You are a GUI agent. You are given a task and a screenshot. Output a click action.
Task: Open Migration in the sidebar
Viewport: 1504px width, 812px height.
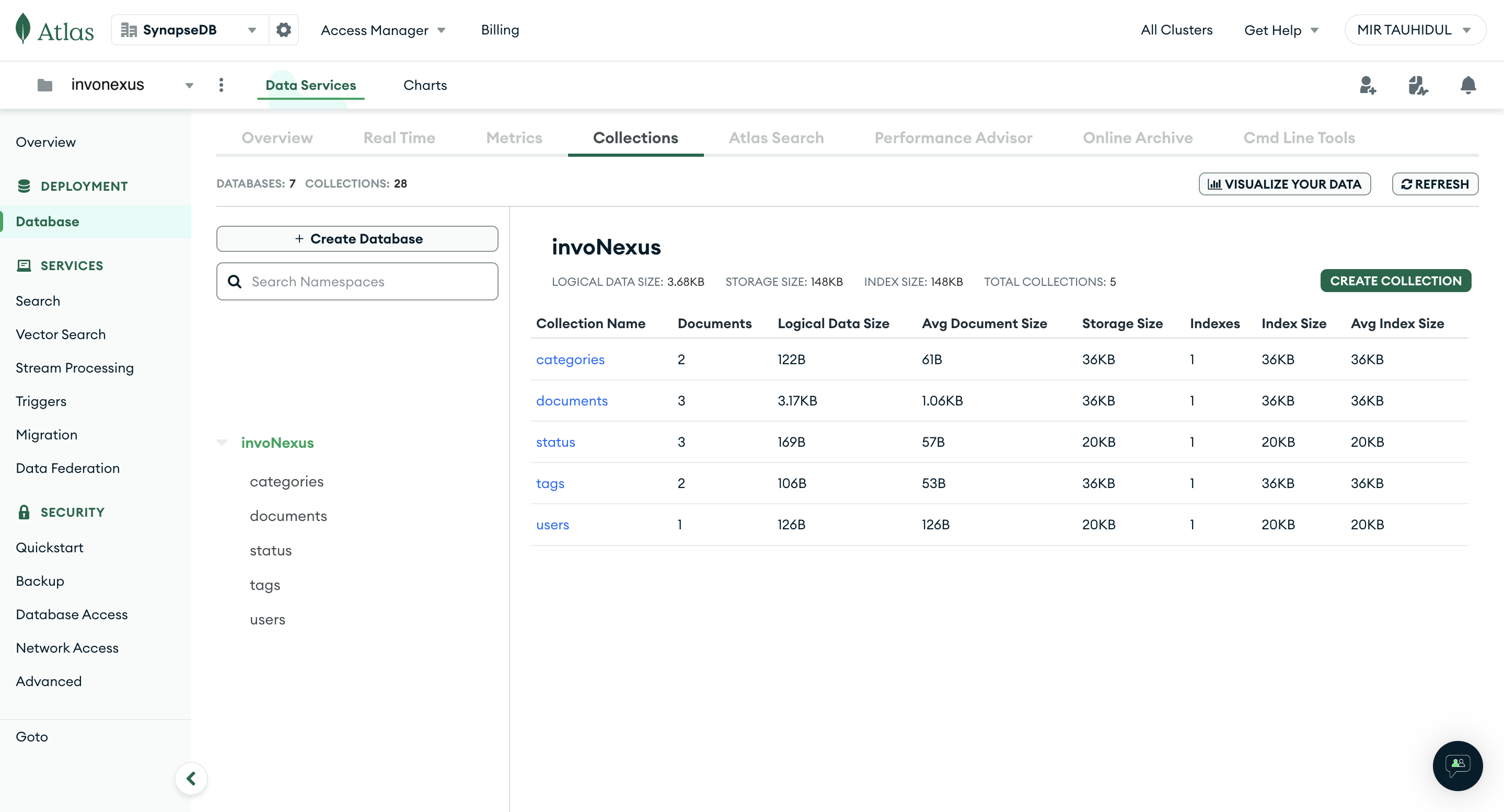coord(47,434)
